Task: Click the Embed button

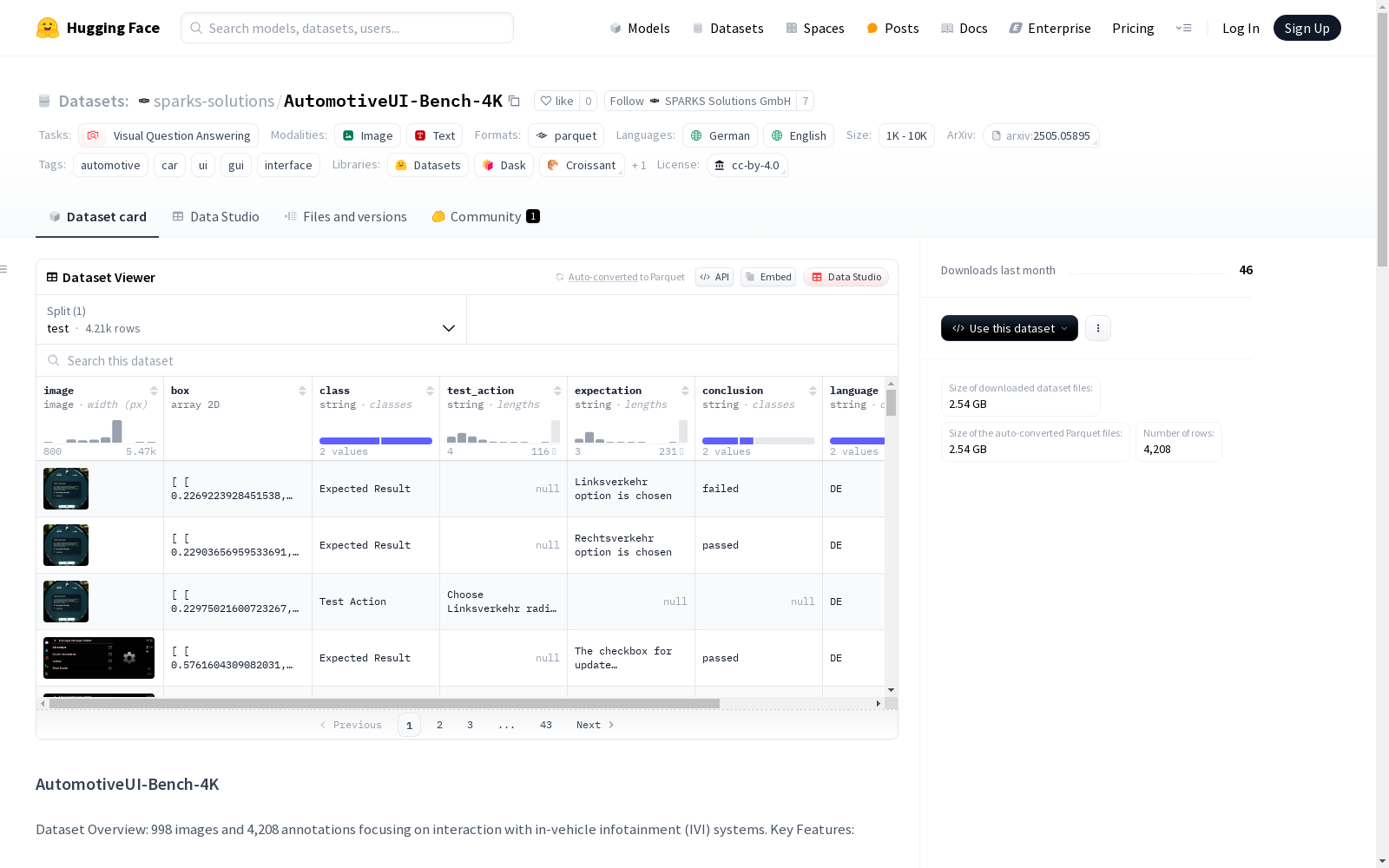Action: (768, 277)
